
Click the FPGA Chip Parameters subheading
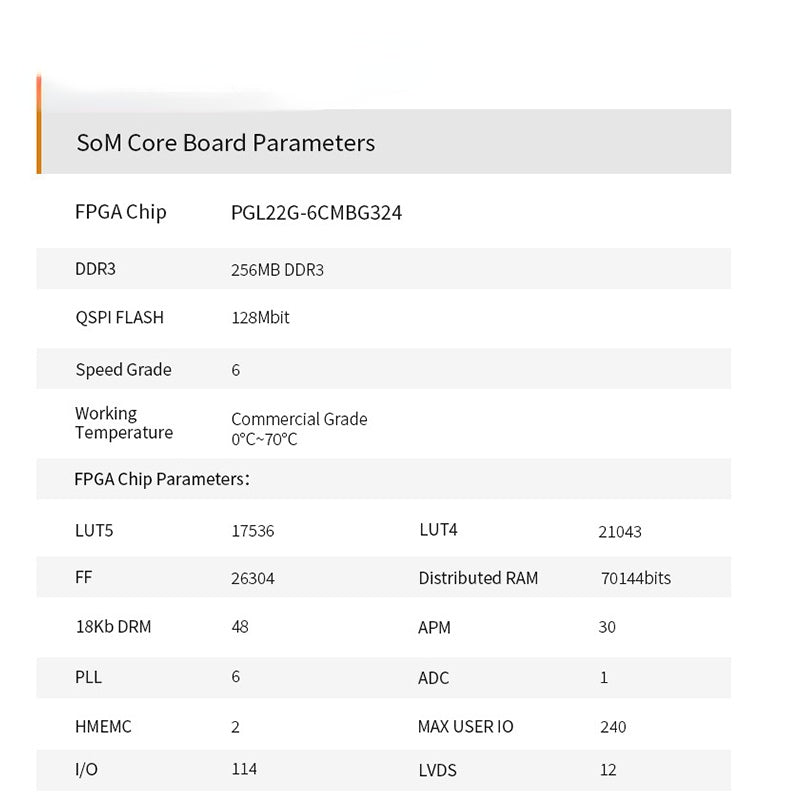[161, 479]
